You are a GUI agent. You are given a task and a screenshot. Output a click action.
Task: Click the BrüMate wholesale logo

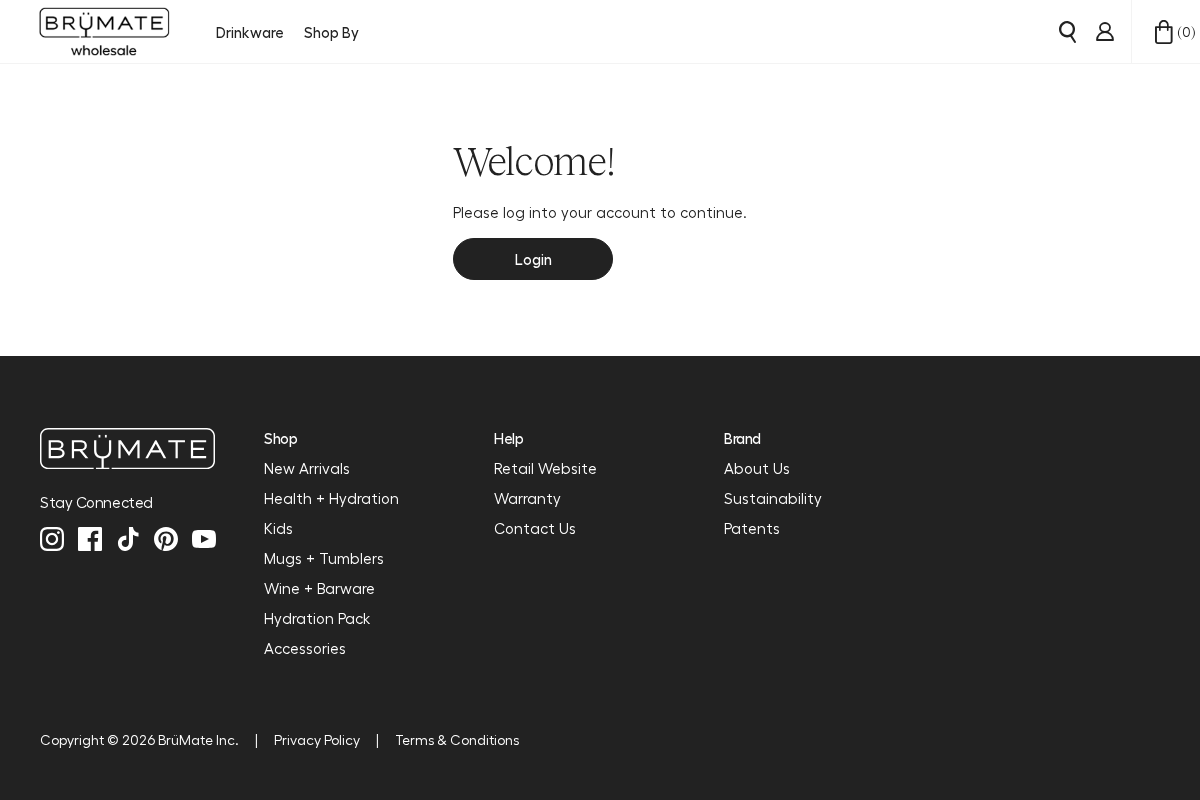104,31
